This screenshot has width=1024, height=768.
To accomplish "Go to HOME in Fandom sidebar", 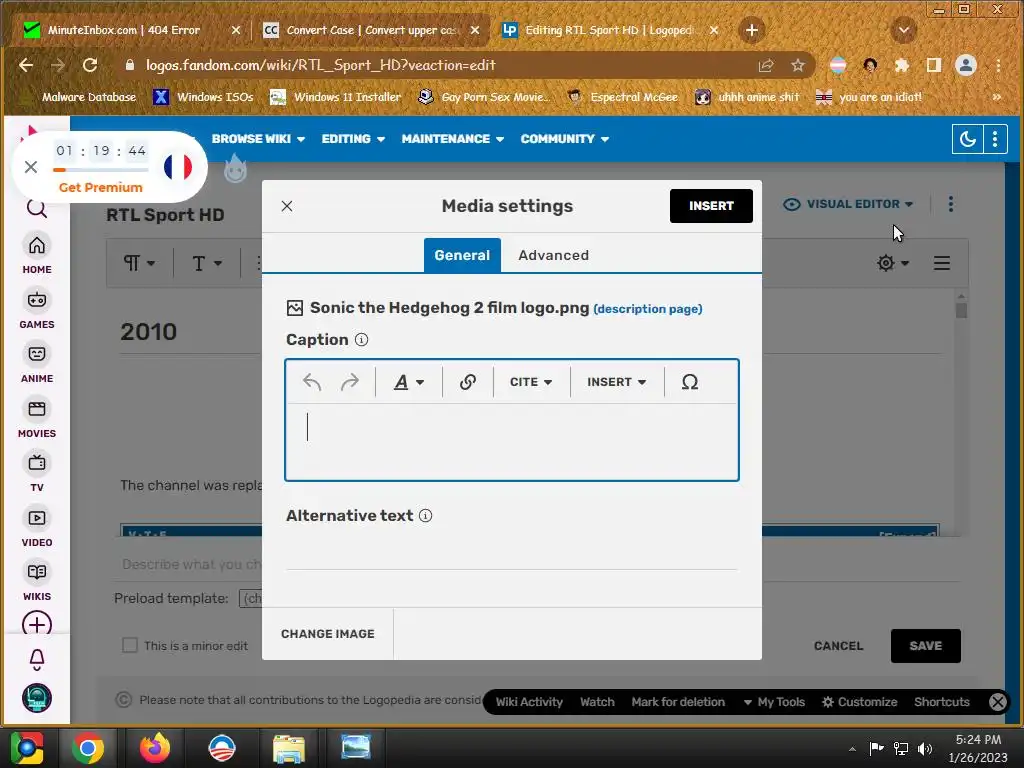I will (37, 254).
